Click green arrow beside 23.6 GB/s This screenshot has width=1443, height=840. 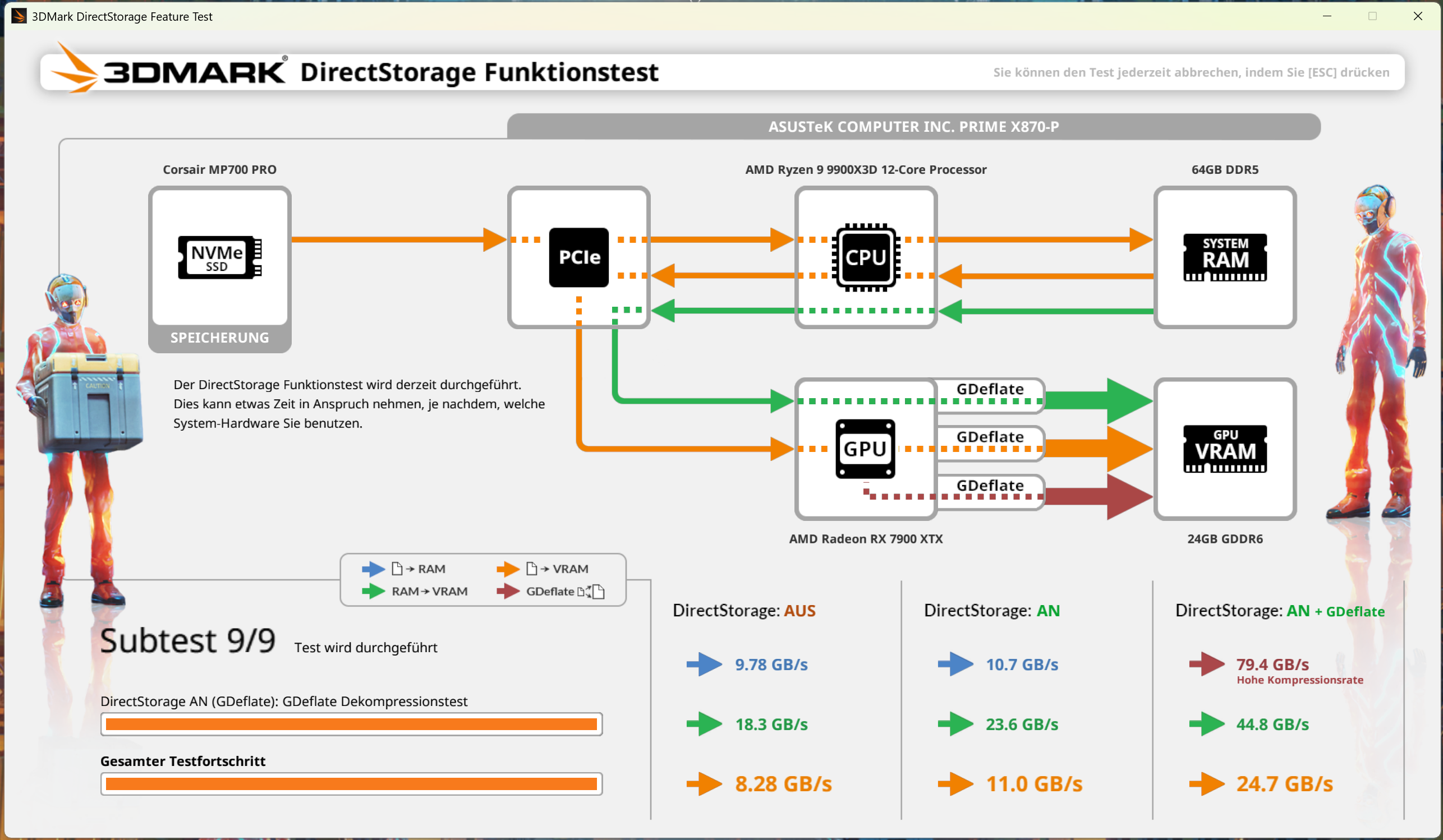(955, 724)
